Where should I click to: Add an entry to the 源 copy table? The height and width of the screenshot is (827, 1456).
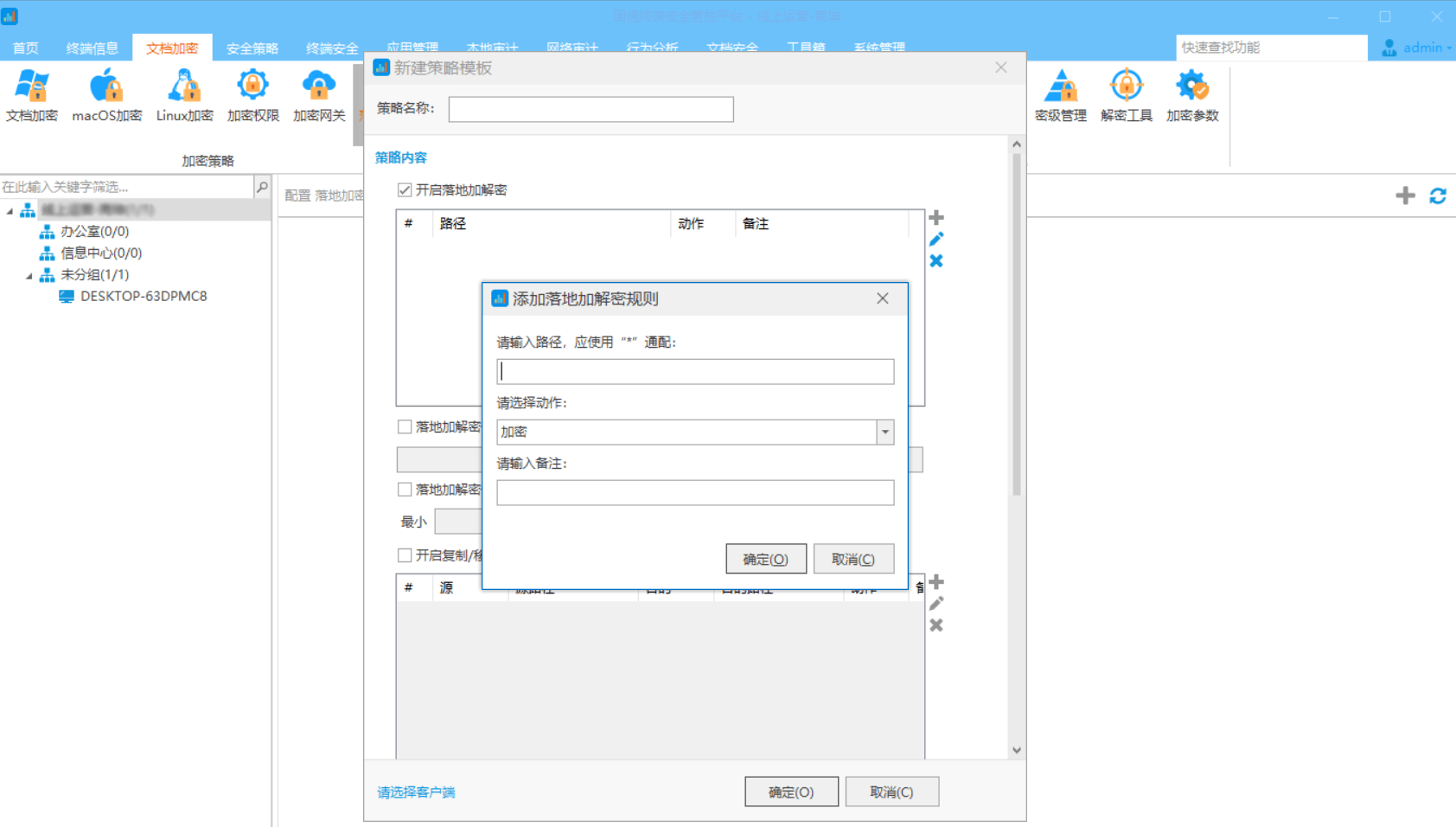pyautogui.click(x=936, y=581)
